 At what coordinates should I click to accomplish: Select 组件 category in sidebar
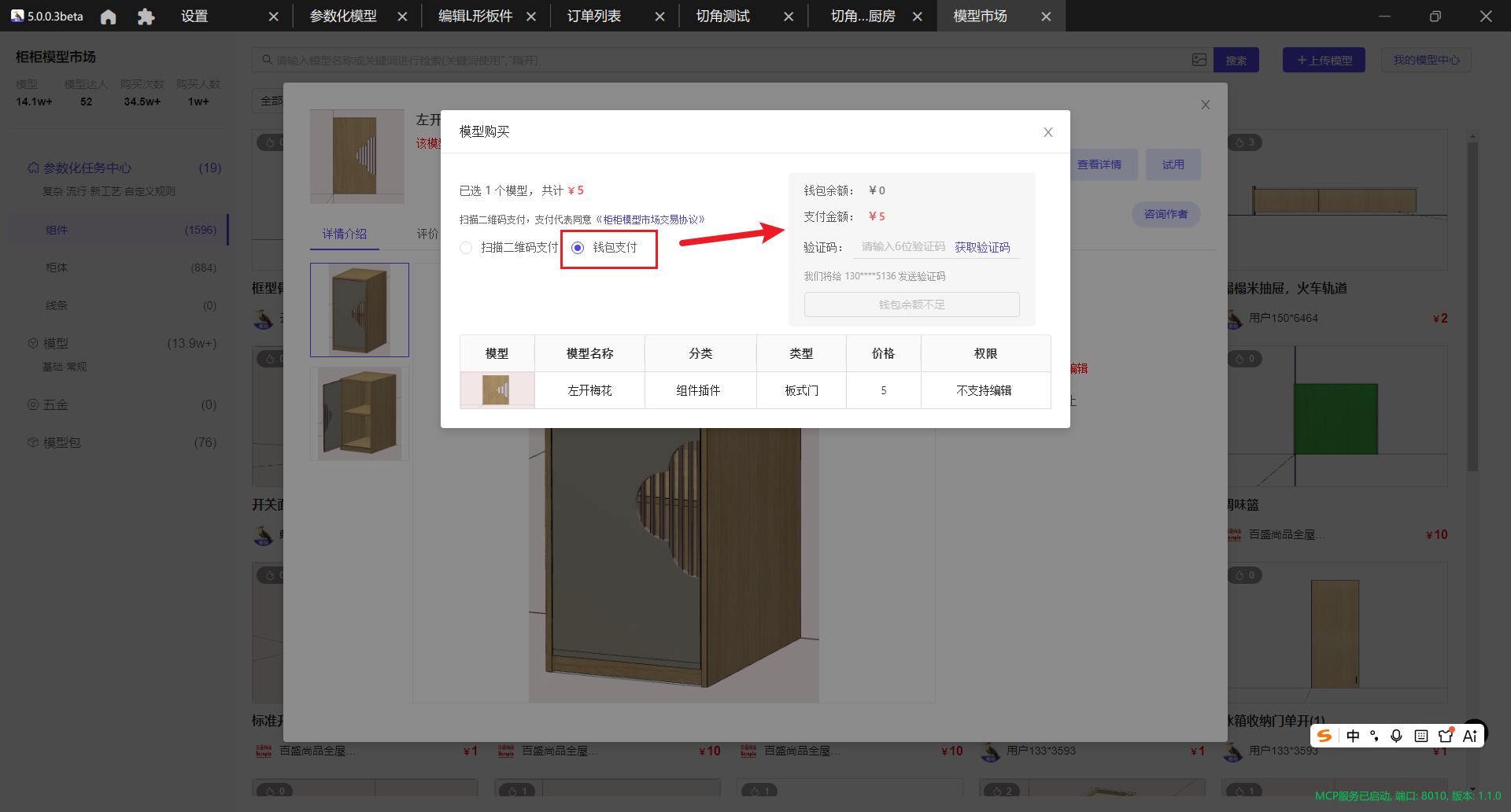pyautogui.click(x=118, y=230)
